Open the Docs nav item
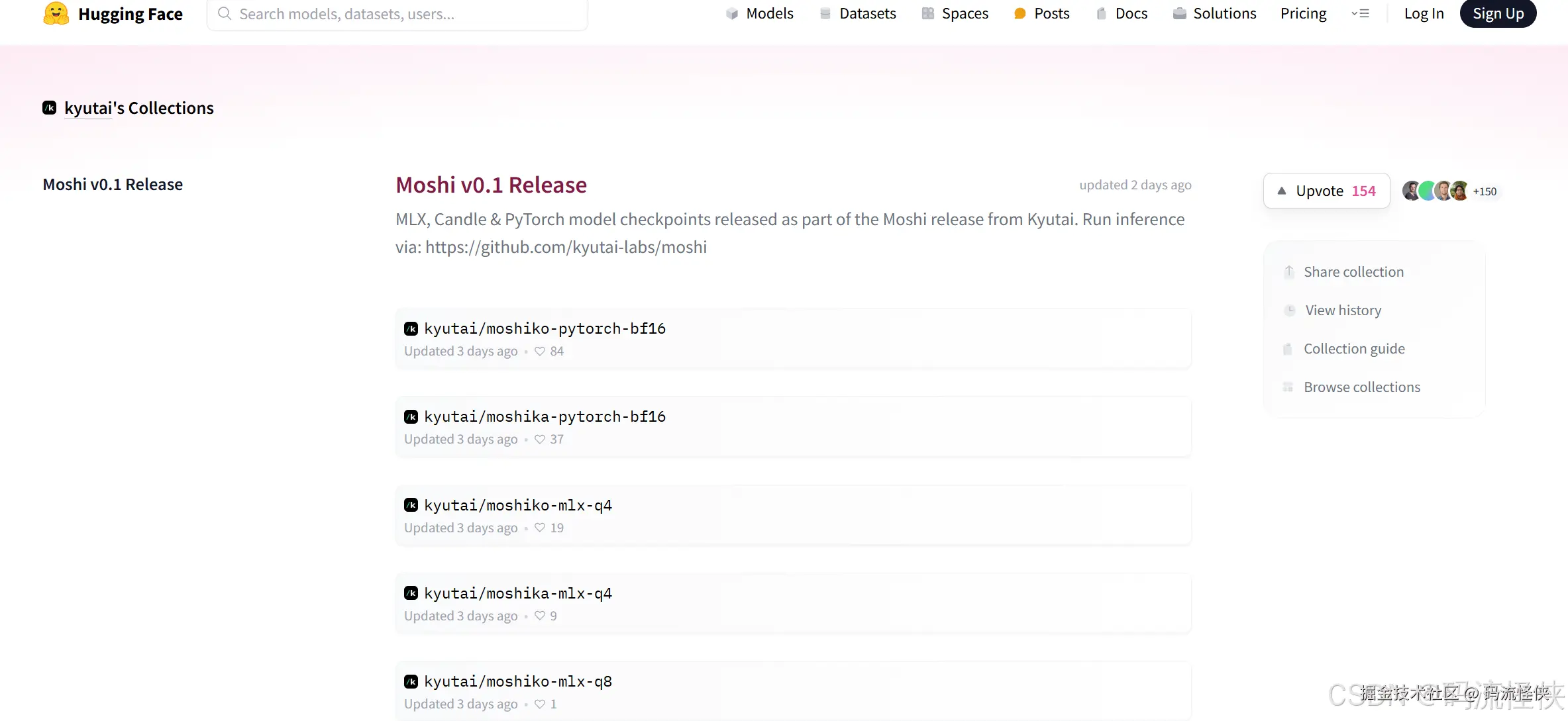 tap(1122, 14)
